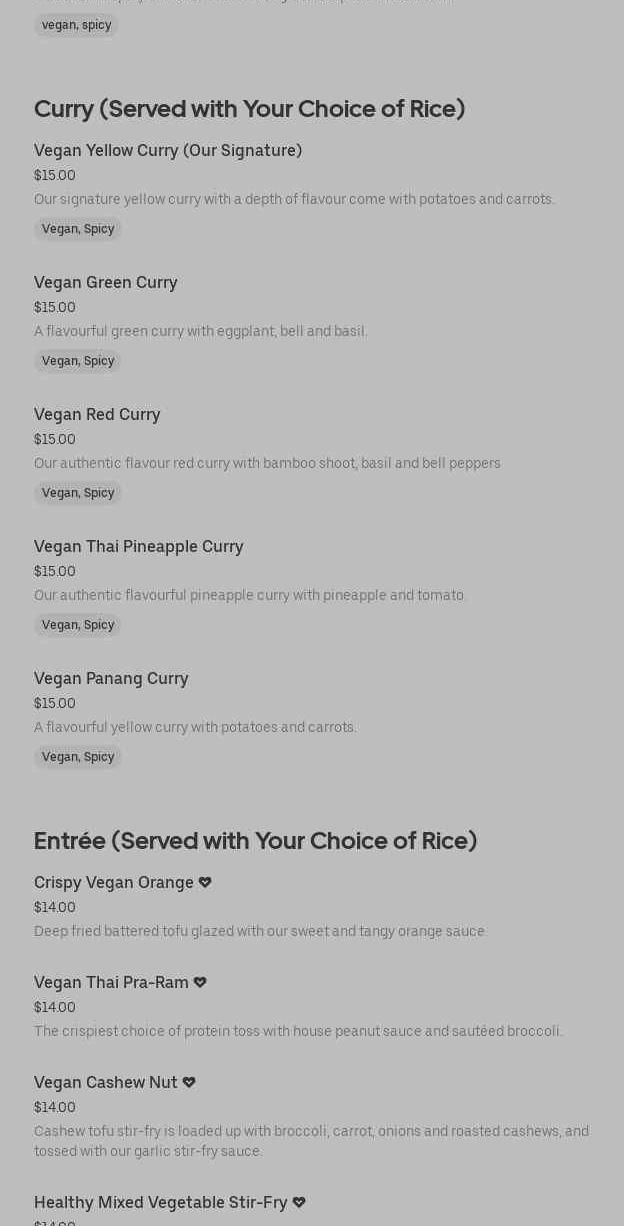The image size is (624, 1226).
Task: Click the Vegan, Spicy tag under Panang Curry
Action: 78,757
